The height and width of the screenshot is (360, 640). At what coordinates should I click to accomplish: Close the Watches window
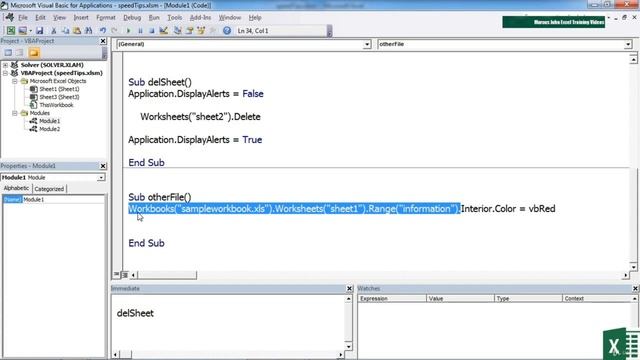click(x=635, y=289)
